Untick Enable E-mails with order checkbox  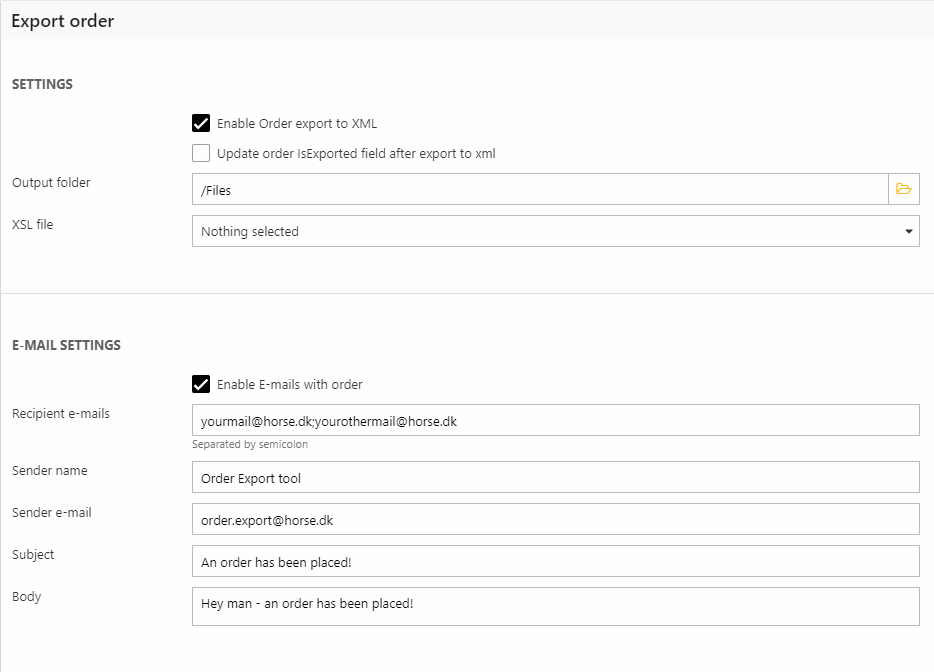pyautogui.click(x=201, y=384)
